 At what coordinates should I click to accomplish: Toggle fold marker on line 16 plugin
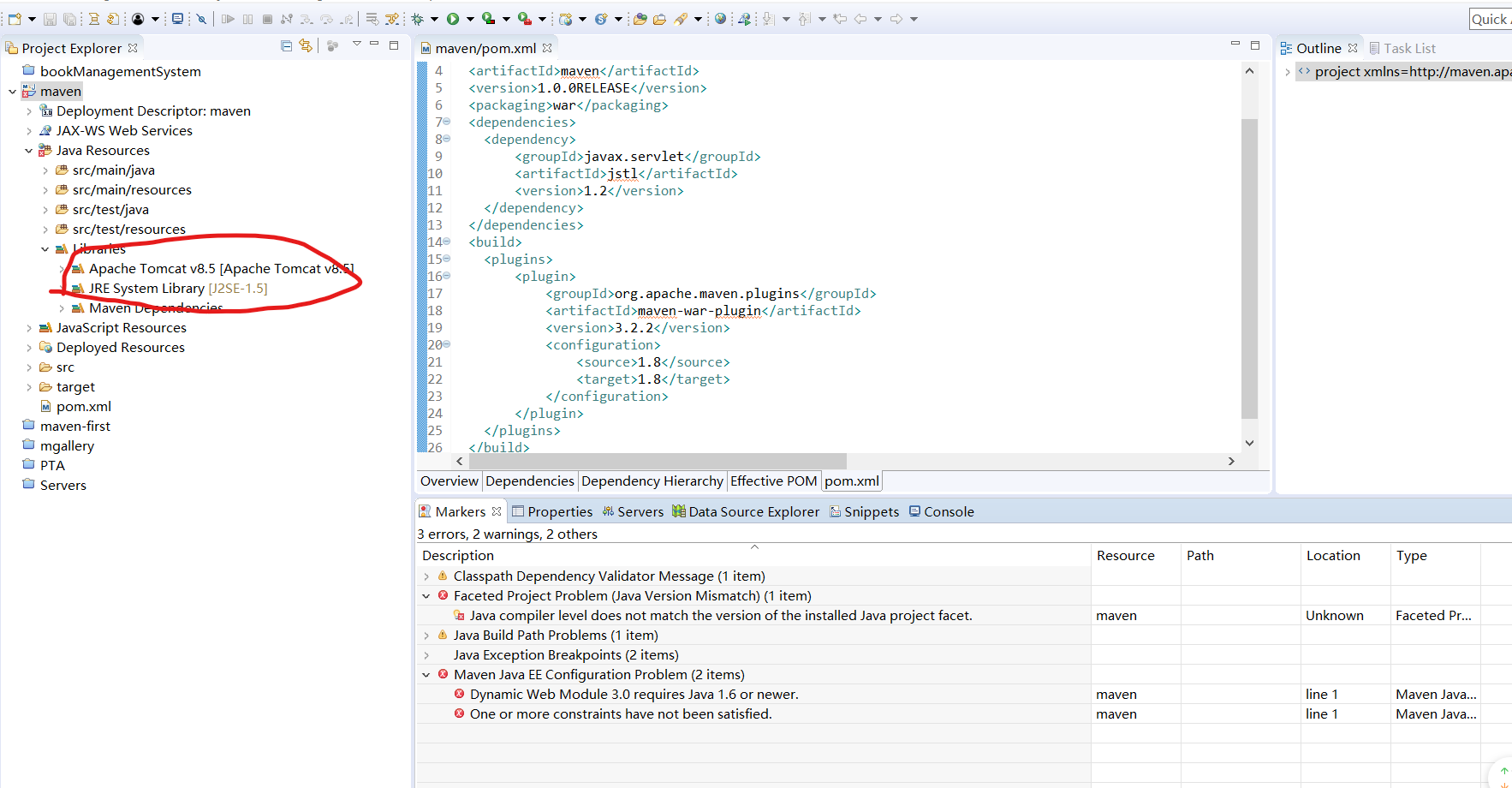click(x=446, y=276)
